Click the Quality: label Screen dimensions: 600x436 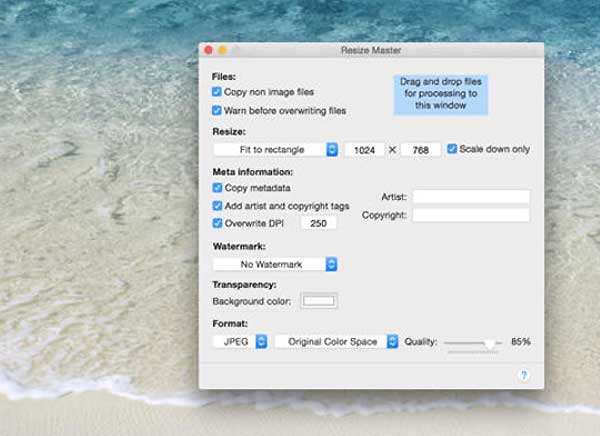click(421, 341)
